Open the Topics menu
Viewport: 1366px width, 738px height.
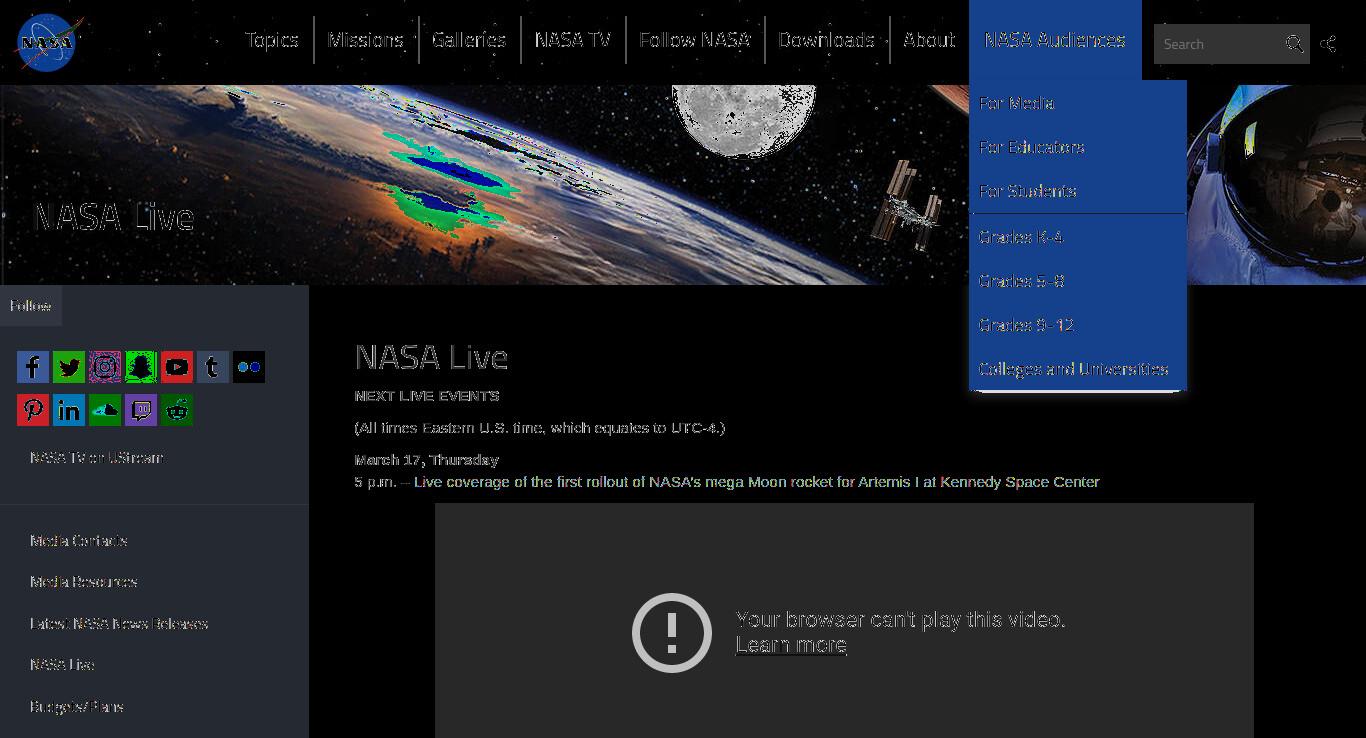pos(272,40)
